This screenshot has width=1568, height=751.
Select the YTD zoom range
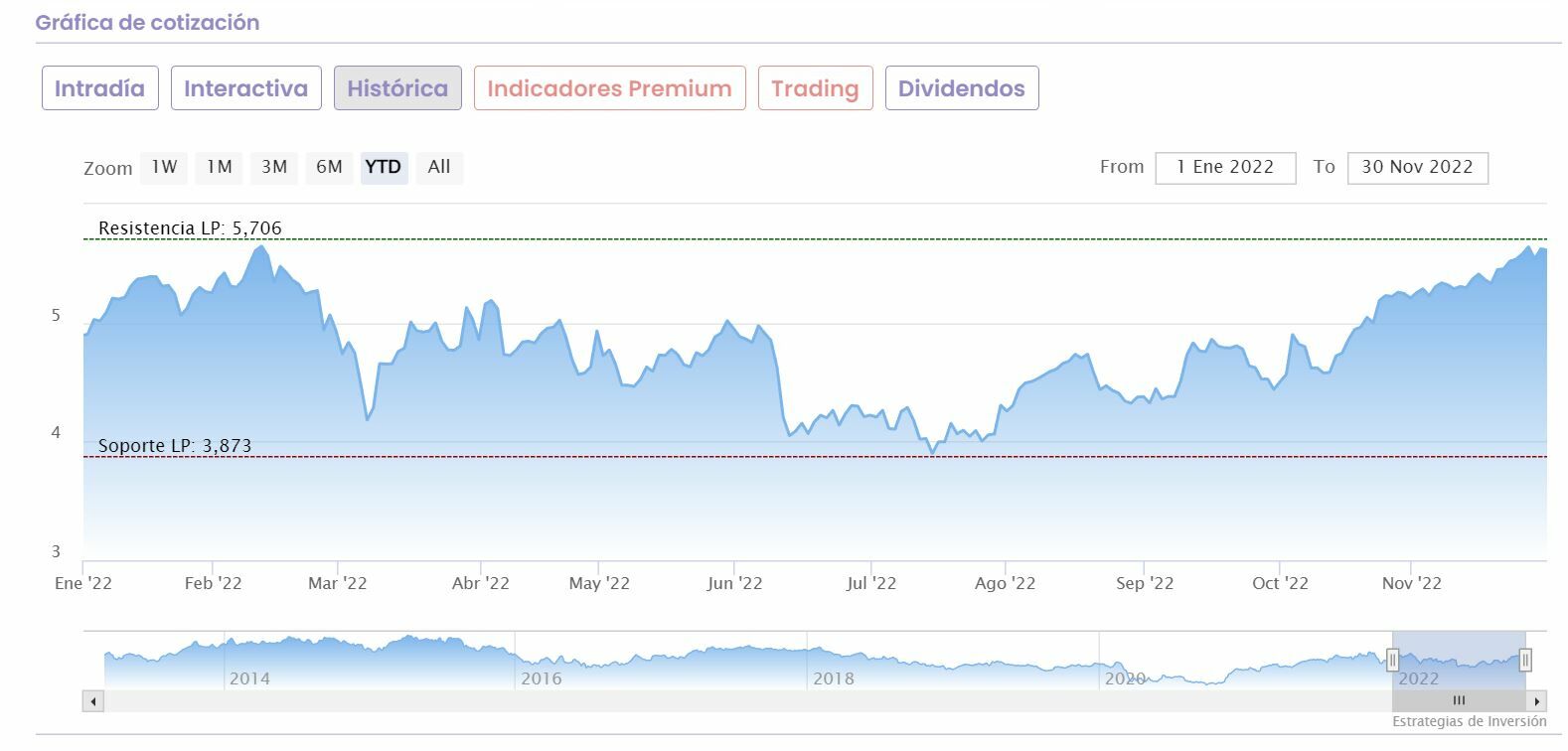click(x=383, y=167)
